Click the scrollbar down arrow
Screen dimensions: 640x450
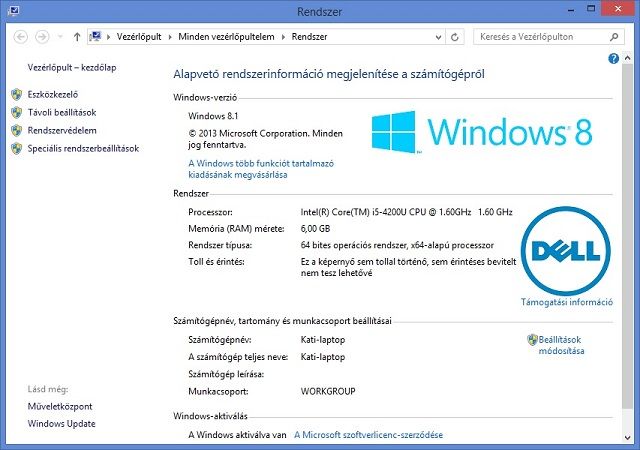coord(627,438)
